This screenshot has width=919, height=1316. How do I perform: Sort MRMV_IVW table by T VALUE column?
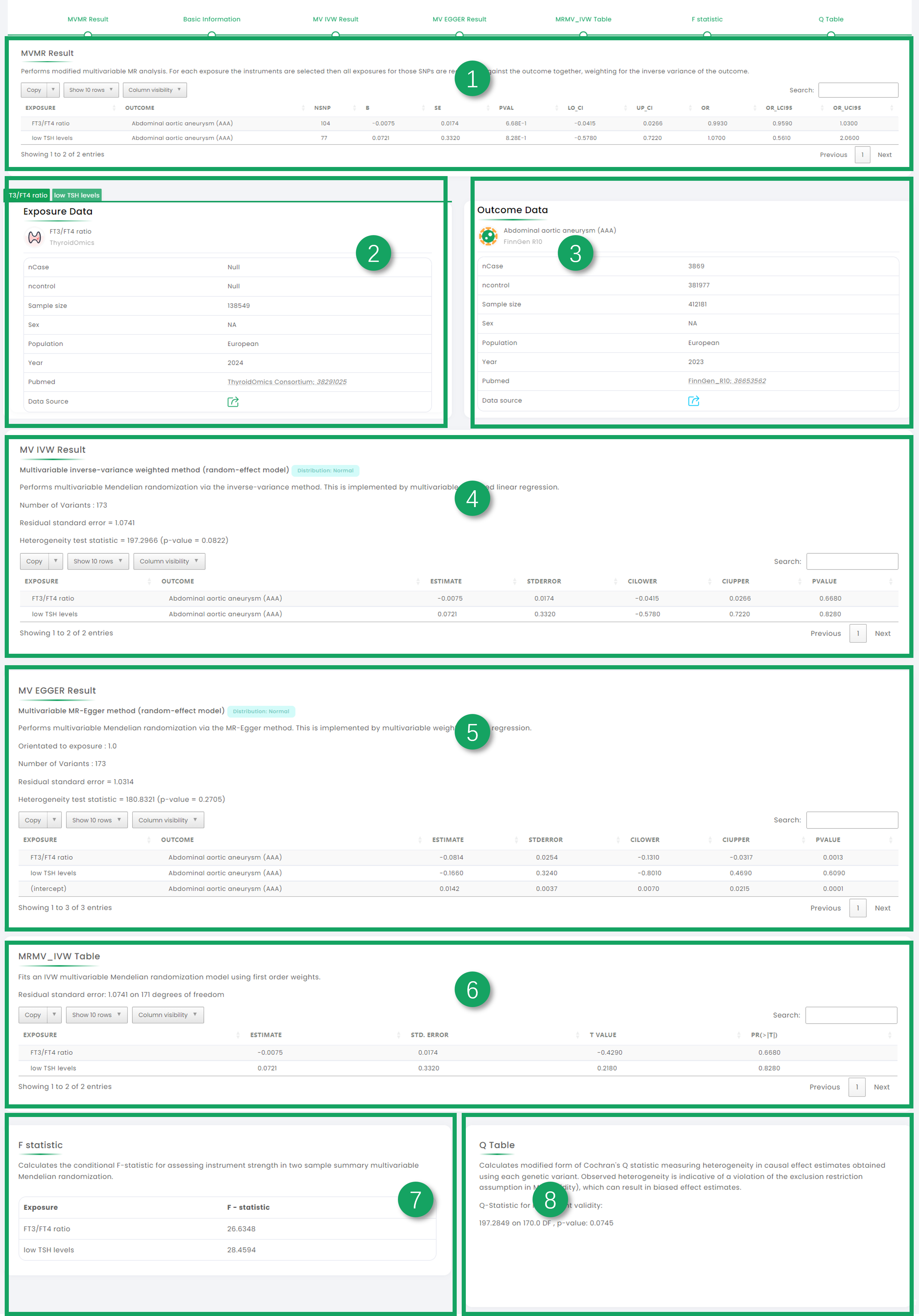[x=603, y=1035]
